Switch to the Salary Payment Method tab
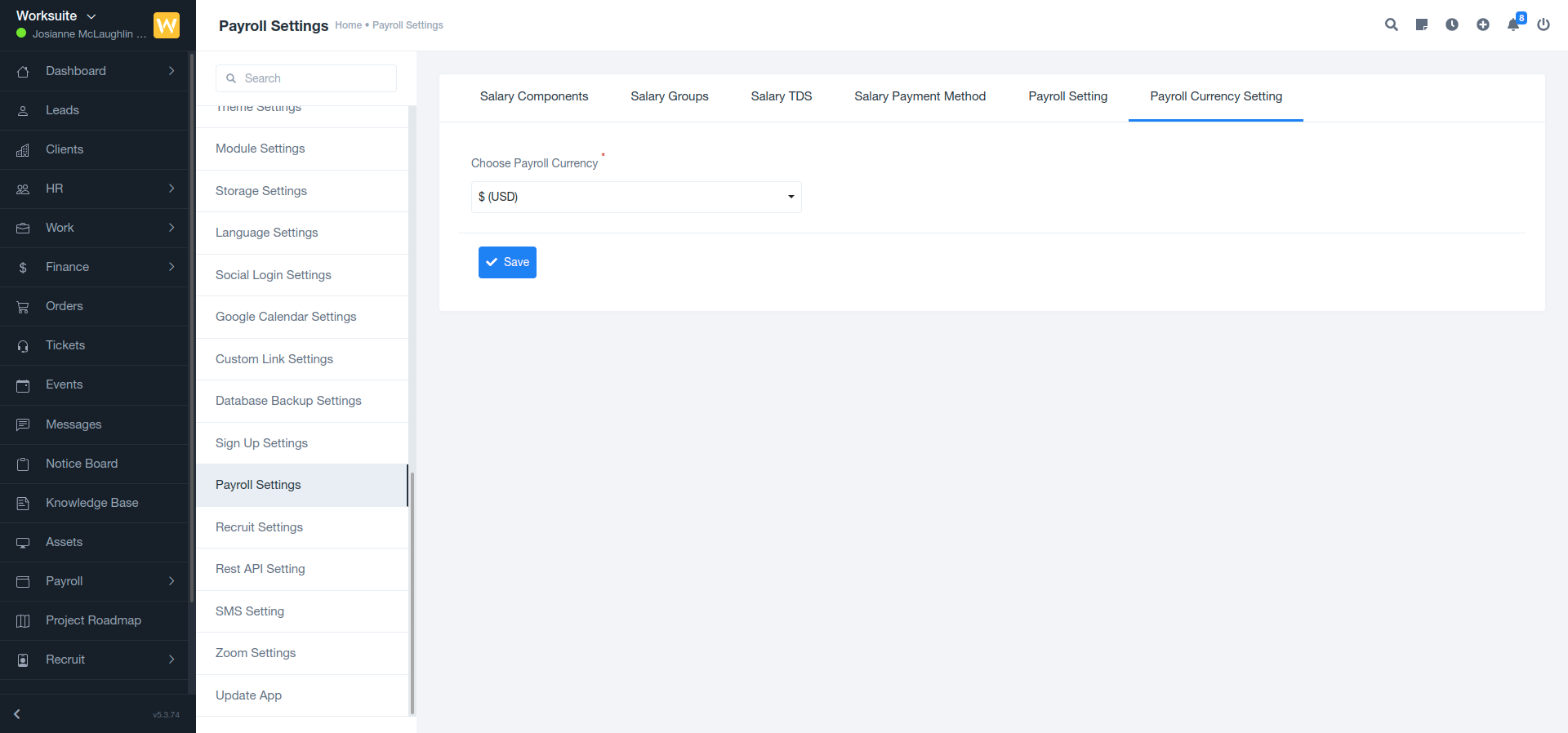This screenshot has width=1568, height=733. point(920,96)
